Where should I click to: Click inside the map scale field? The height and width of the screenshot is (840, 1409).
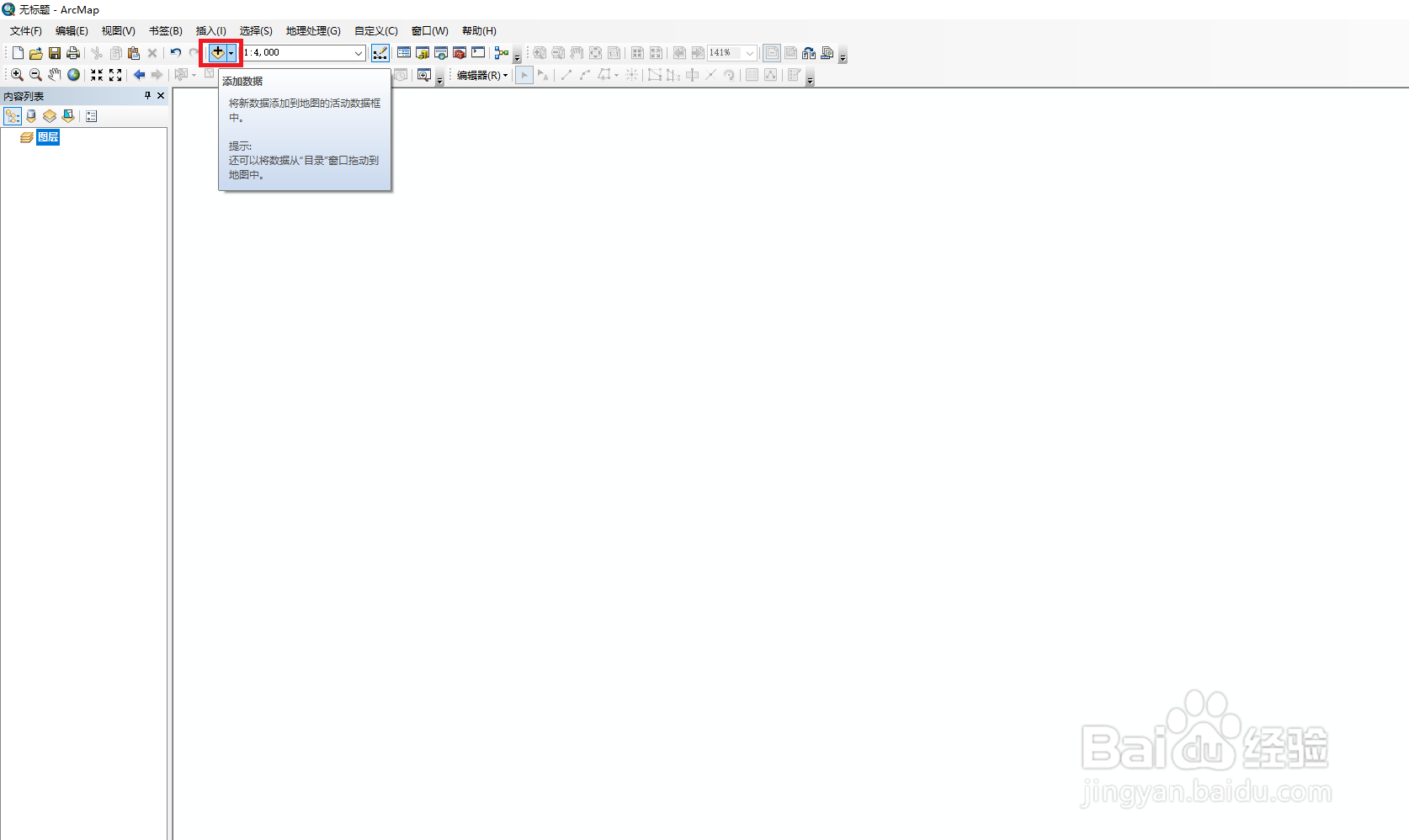[296, 53]
